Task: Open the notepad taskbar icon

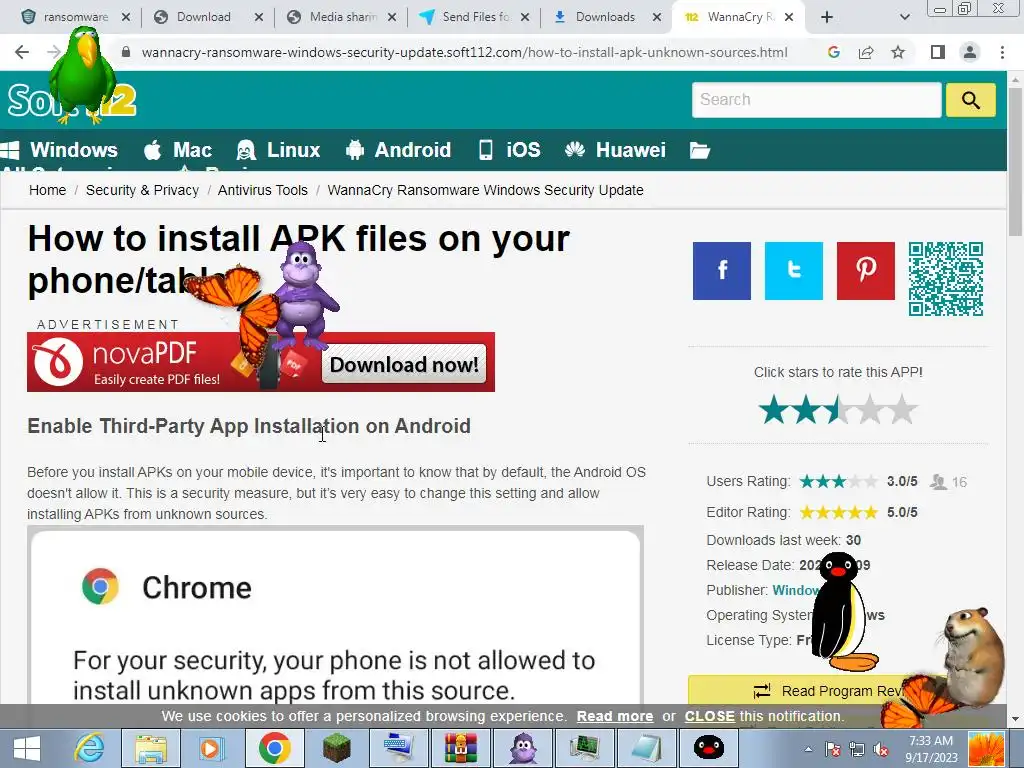Action: click(647, 748)
